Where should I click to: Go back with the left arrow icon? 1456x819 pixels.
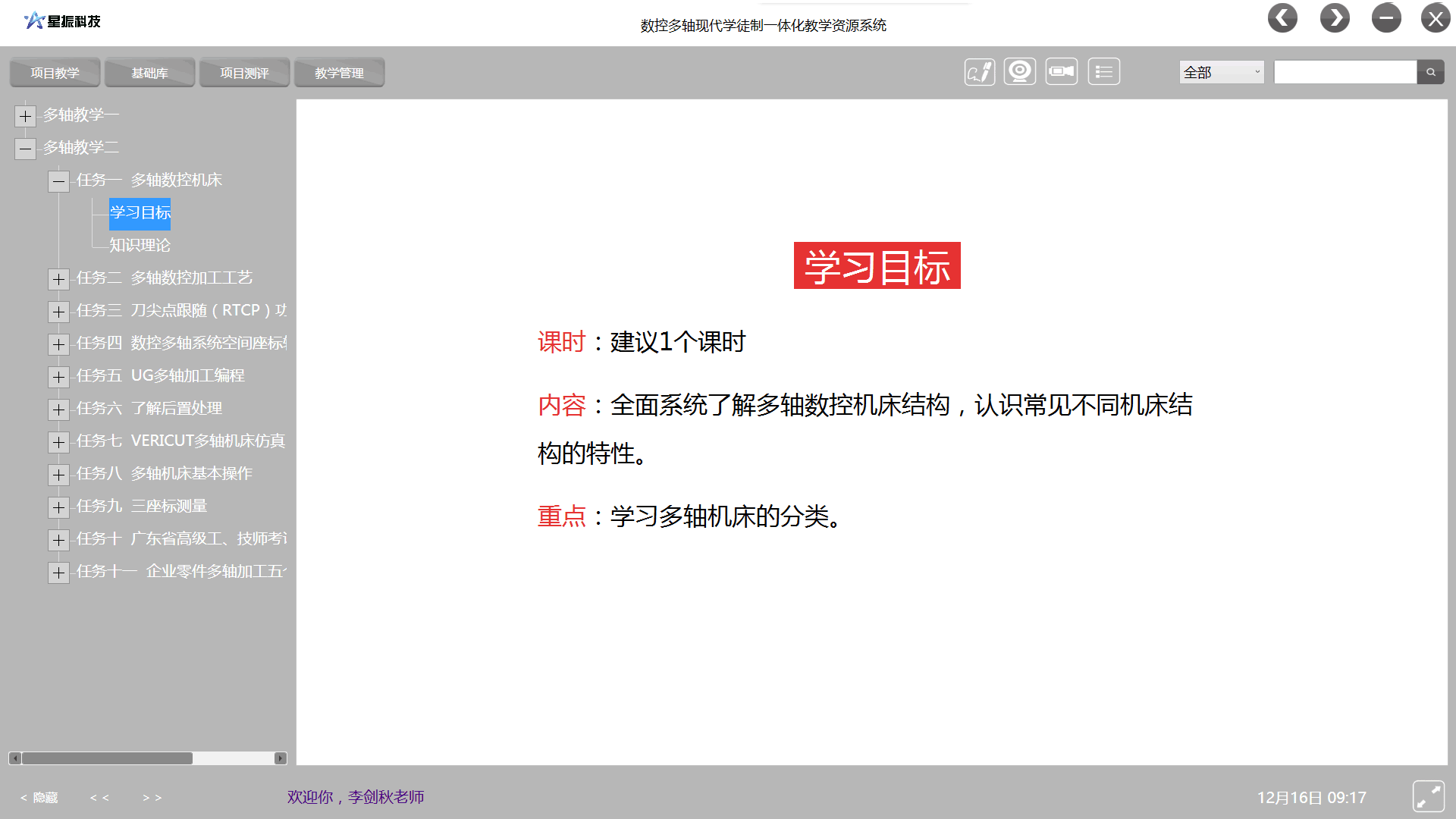(x=1282, y=18)
